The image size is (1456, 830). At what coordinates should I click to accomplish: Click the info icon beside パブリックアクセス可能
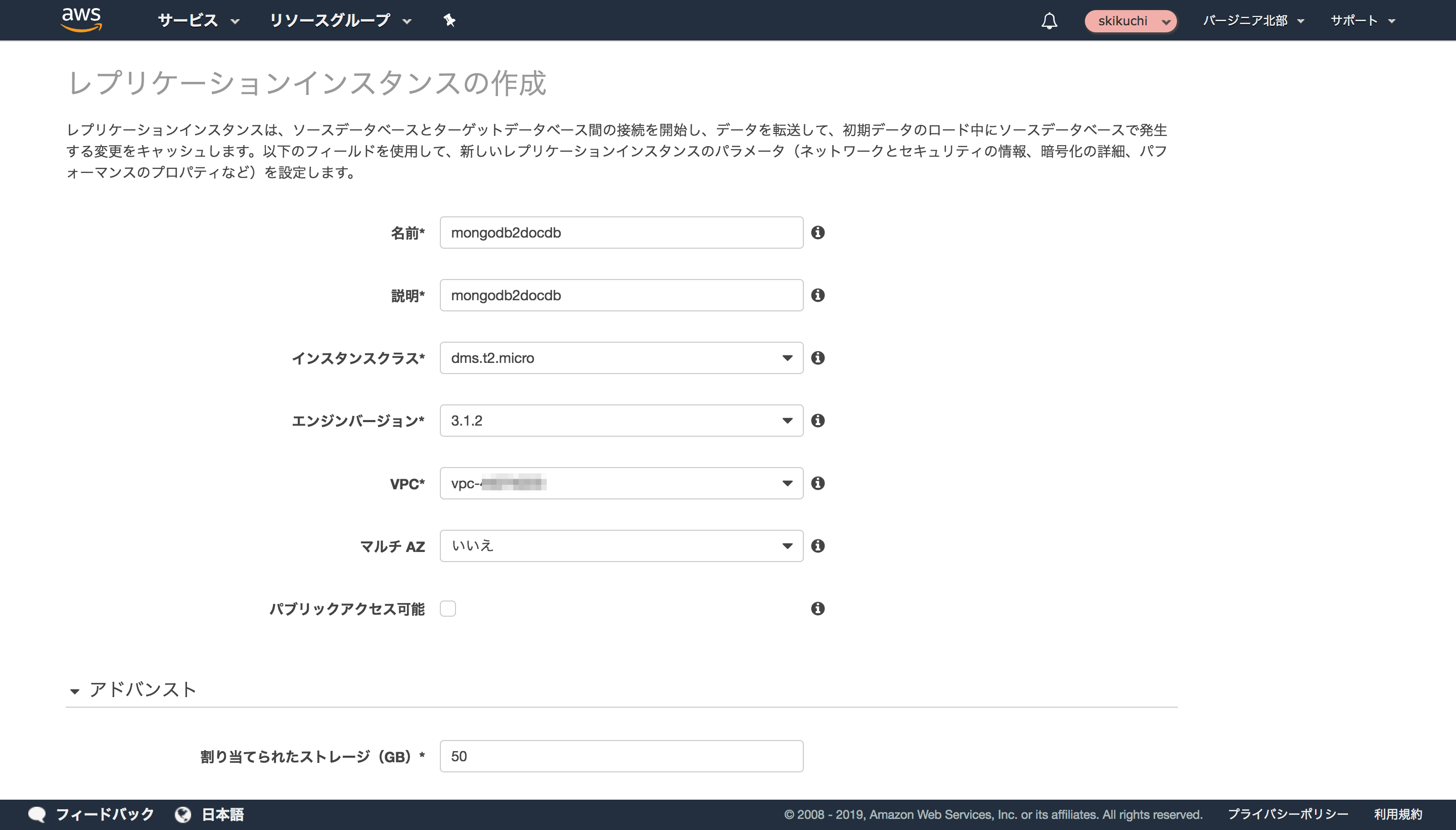tap(818, 608)
